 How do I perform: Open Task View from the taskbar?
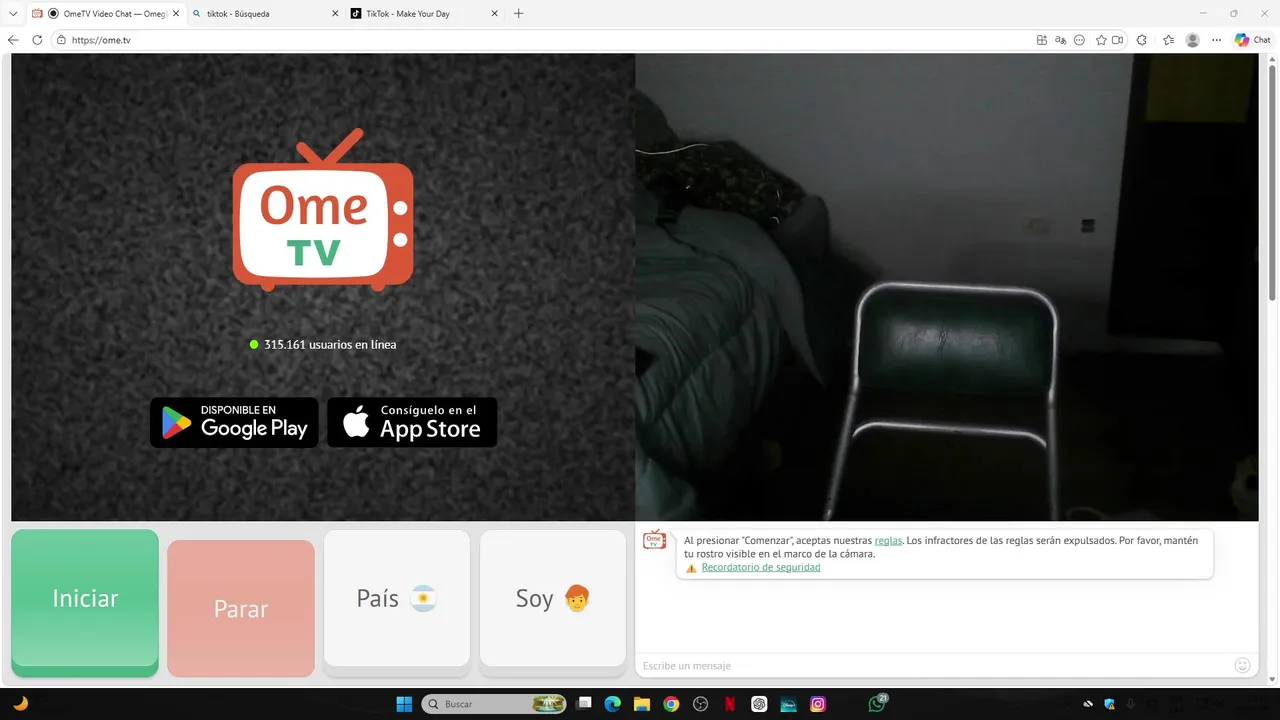pyautogui.click(x=585, y=704)
